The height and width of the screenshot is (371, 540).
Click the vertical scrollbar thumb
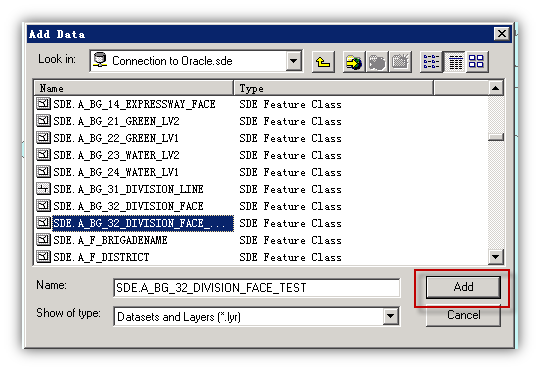pyautogui.click(x=496, y=137)
